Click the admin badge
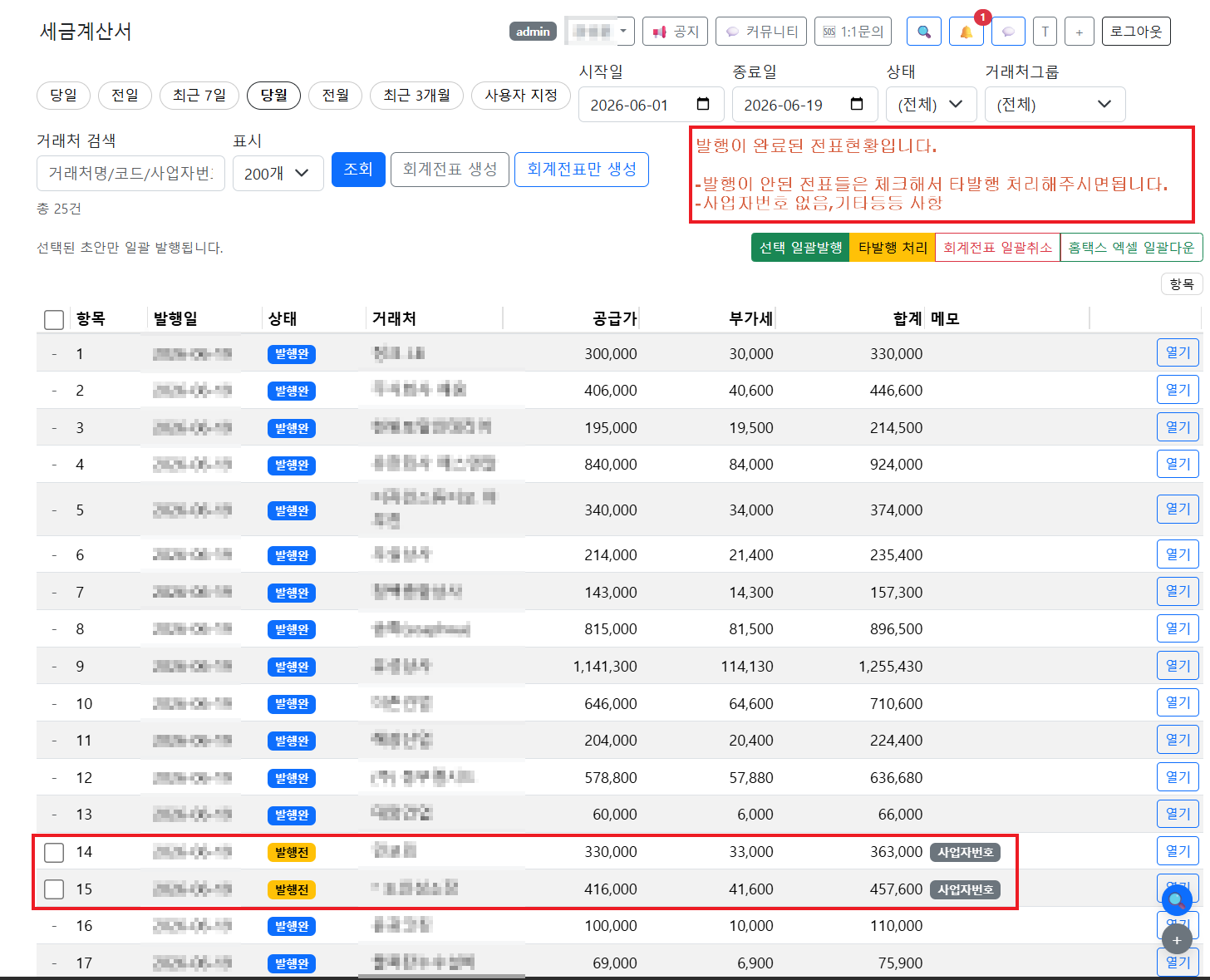 point(533,32)
